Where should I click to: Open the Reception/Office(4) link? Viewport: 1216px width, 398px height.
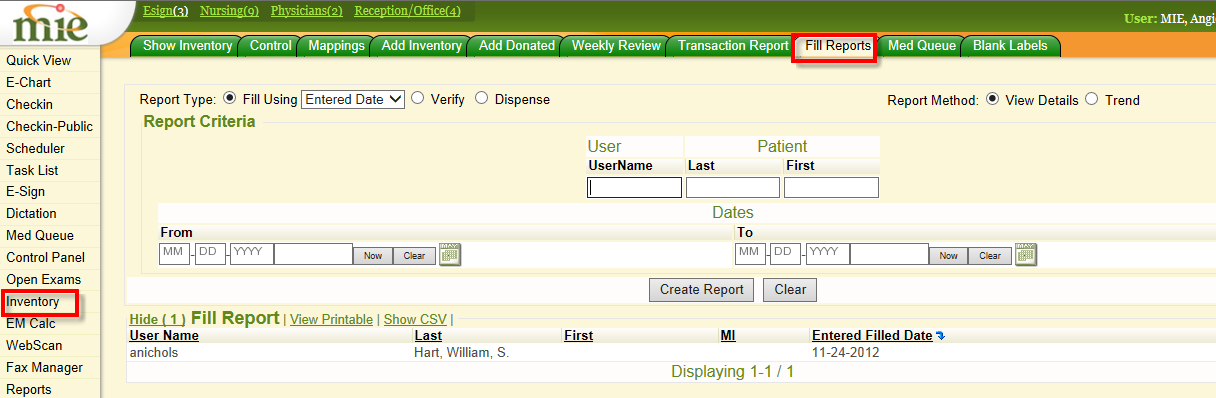point(408,11)
